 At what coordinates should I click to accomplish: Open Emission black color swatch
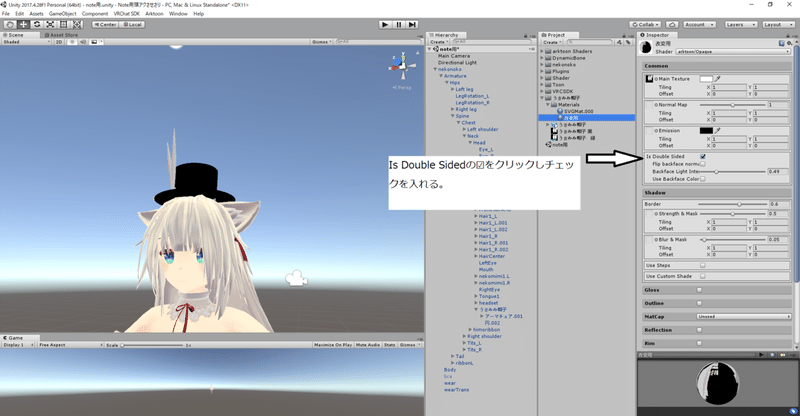[706, 131]
